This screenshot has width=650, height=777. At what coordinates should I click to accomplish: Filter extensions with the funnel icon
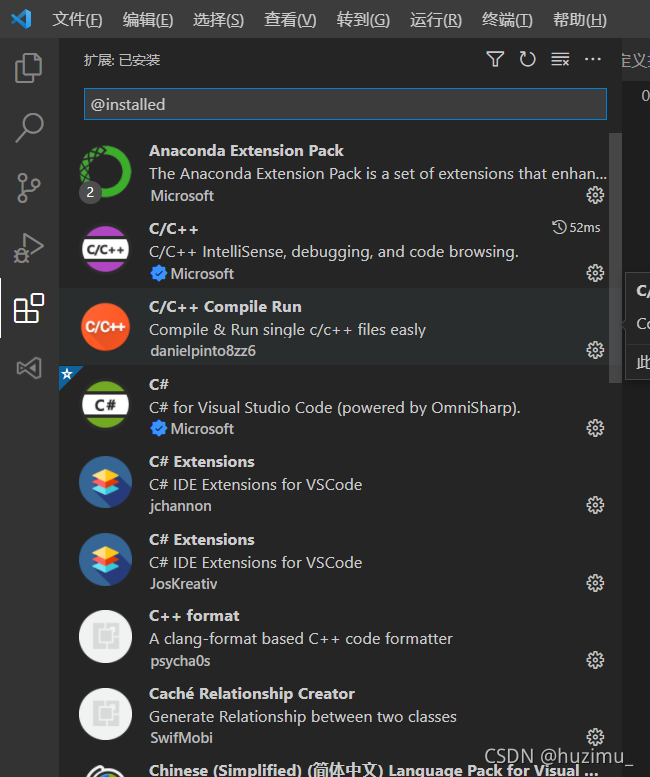point(495,59)
